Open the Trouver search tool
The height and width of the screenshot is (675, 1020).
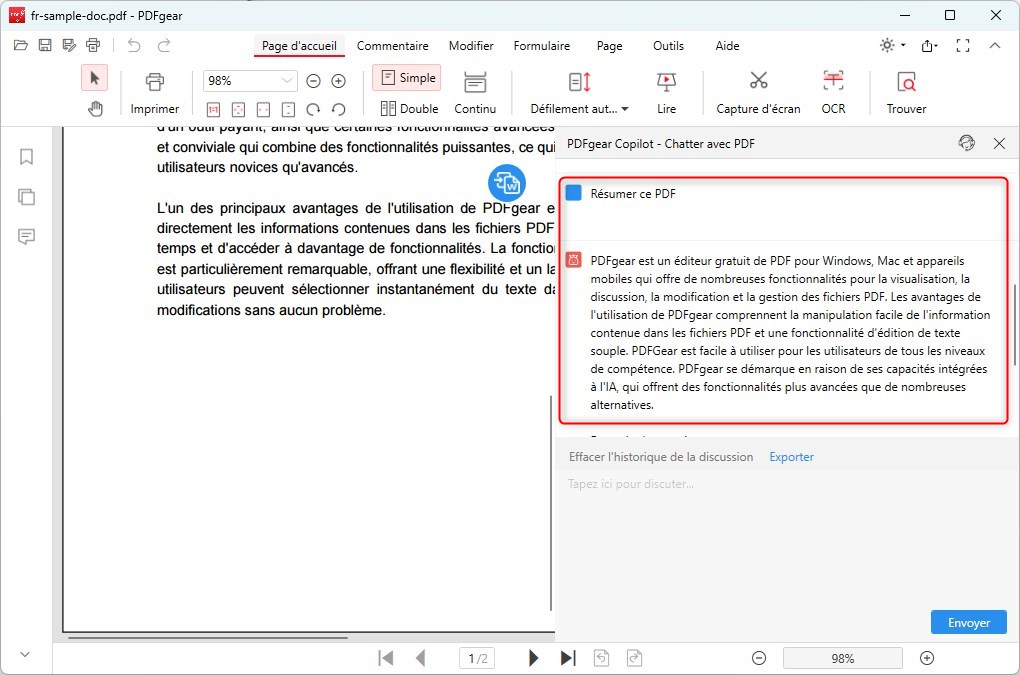[x=905, y=91]
